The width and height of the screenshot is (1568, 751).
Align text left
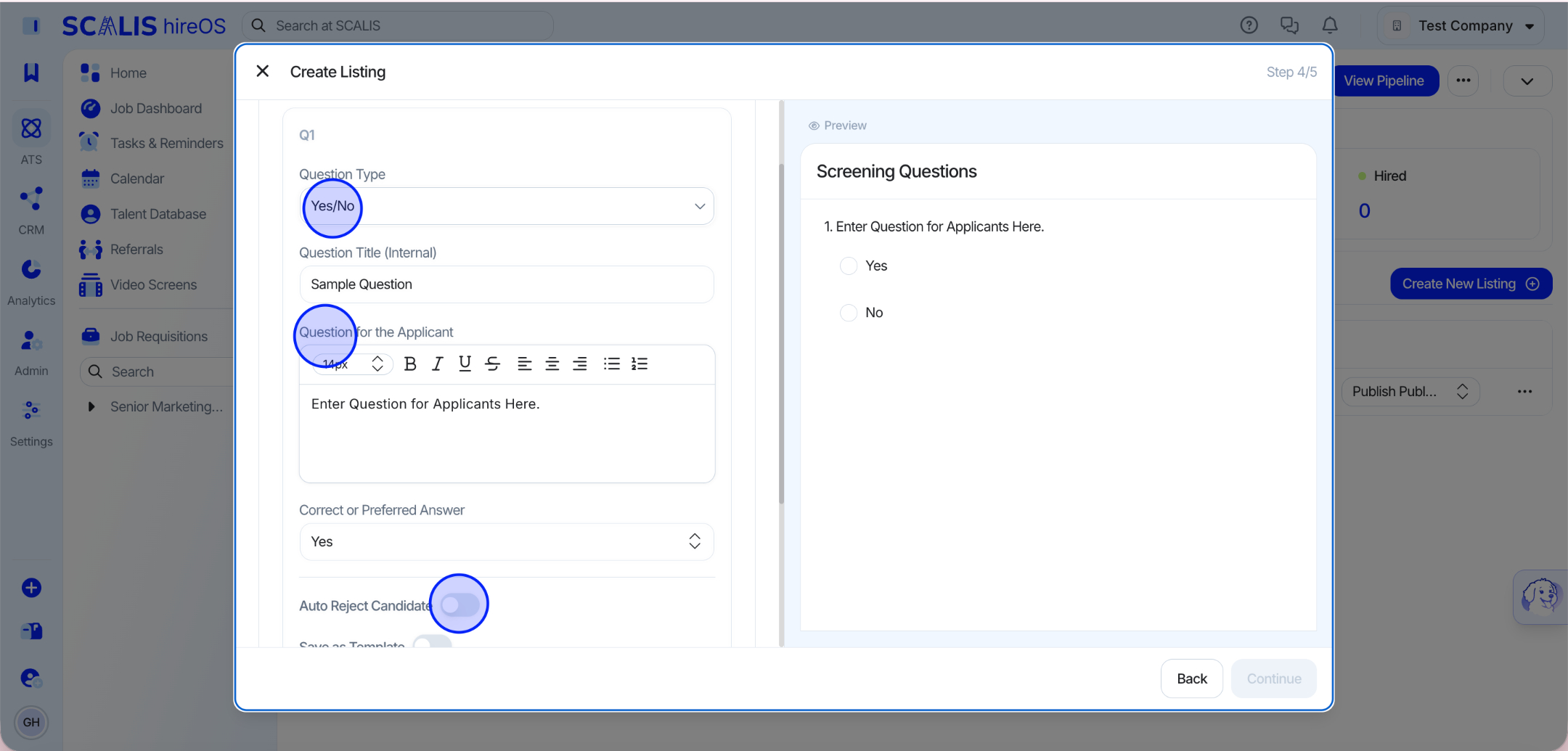click(525, 364)
